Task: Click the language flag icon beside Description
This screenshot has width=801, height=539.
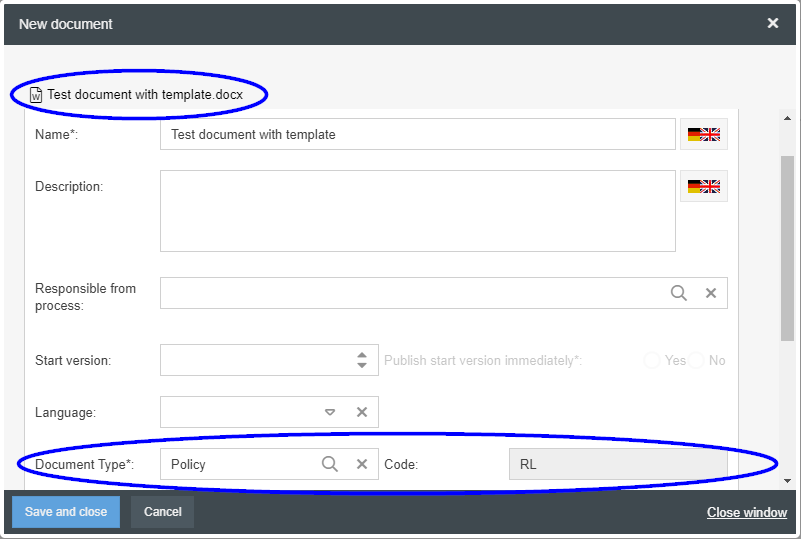Action: (x=704, y=186)
